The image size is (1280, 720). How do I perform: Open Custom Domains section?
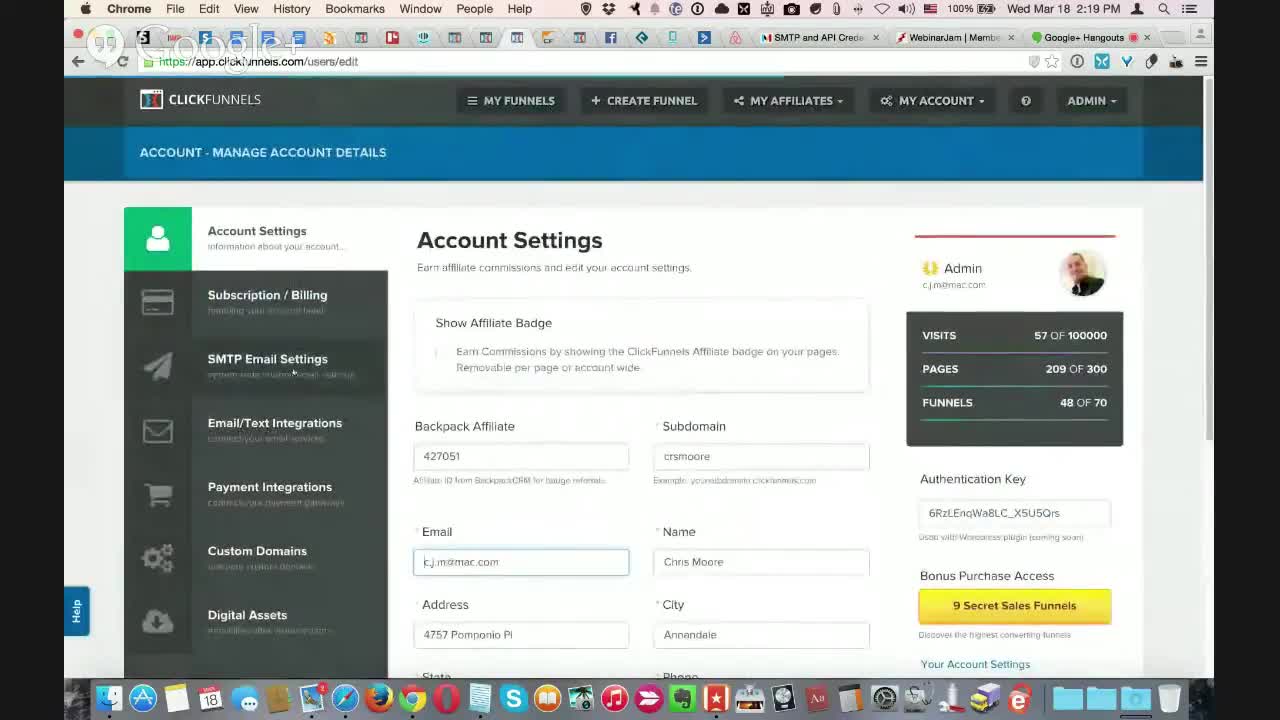[x=256, y=558]
